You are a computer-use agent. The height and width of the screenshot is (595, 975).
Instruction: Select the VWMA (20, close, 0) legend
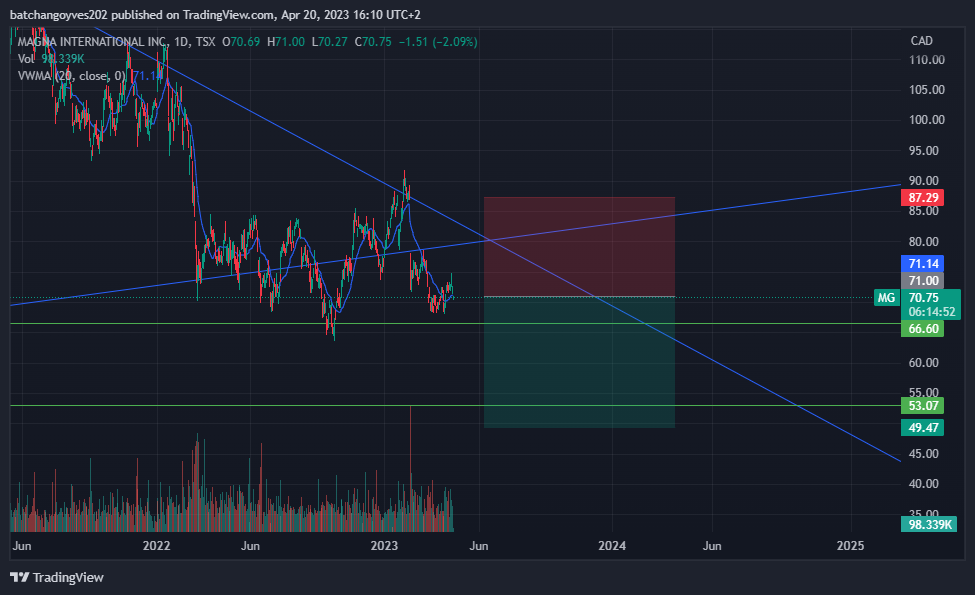(72, 76)
